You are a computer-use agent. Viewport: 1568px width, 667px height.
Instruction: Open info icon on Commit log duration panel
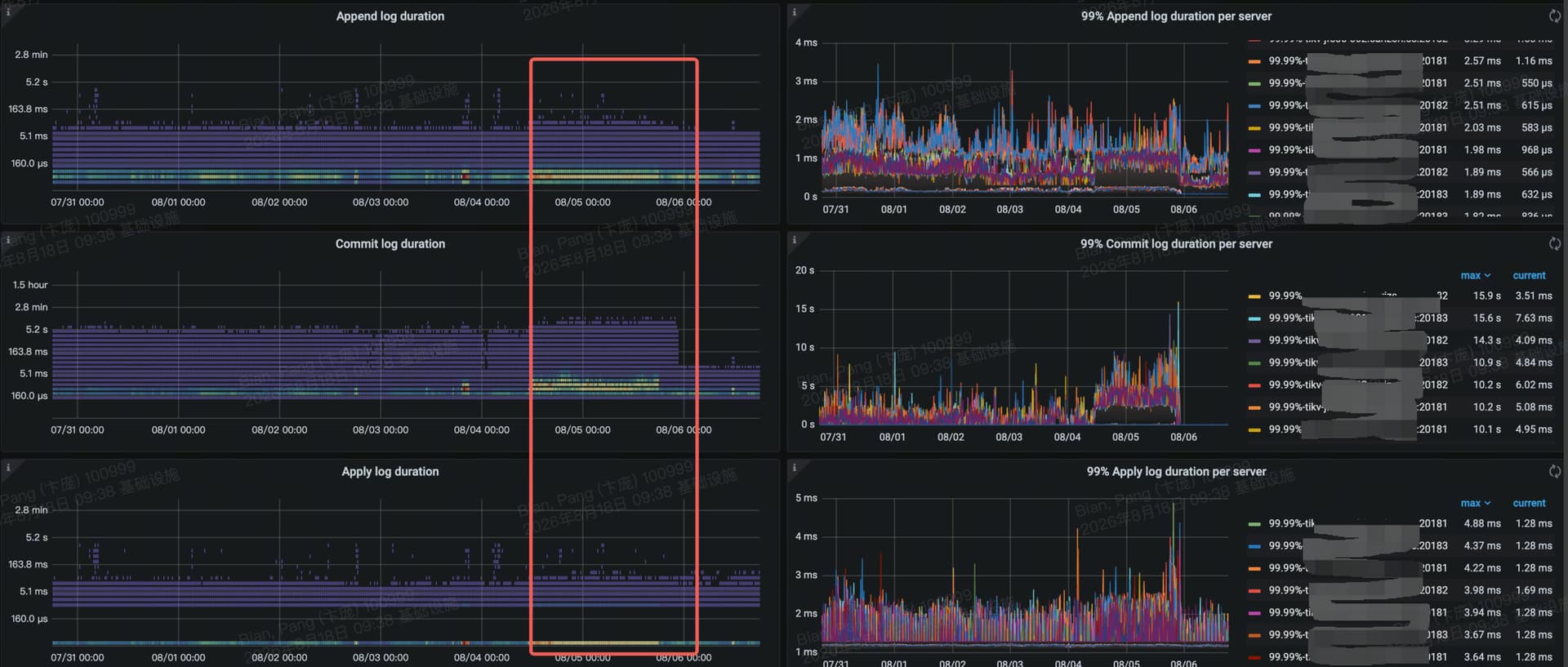click(8, 240)
